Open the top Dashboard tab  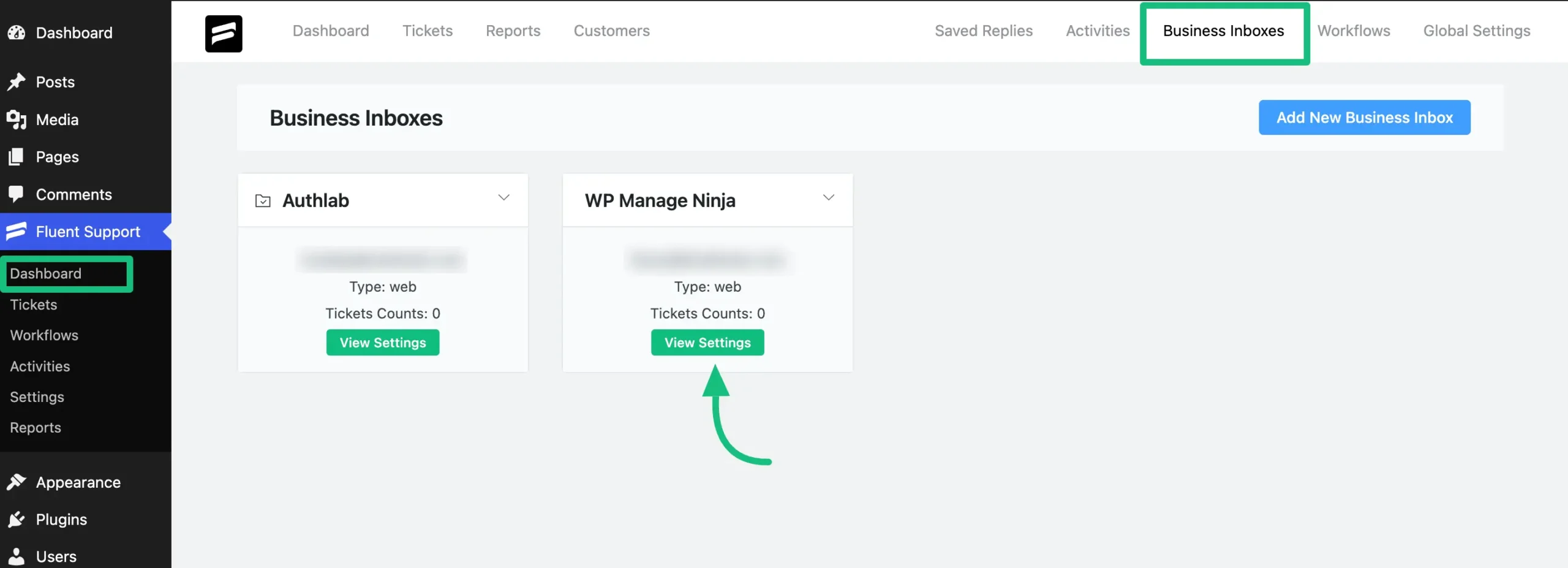(x=331, y=31)
